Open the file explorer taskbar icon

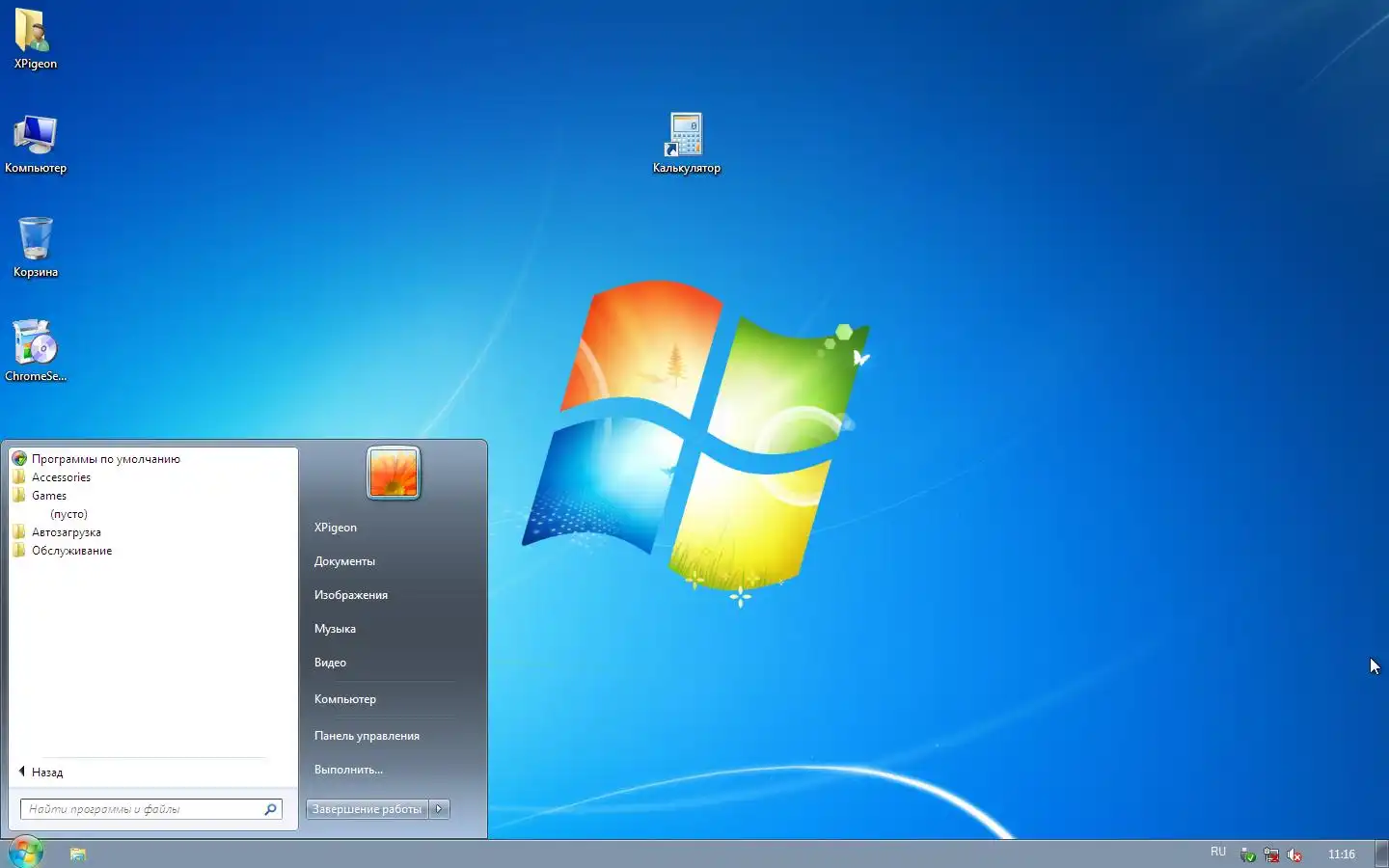pos(78,854)
